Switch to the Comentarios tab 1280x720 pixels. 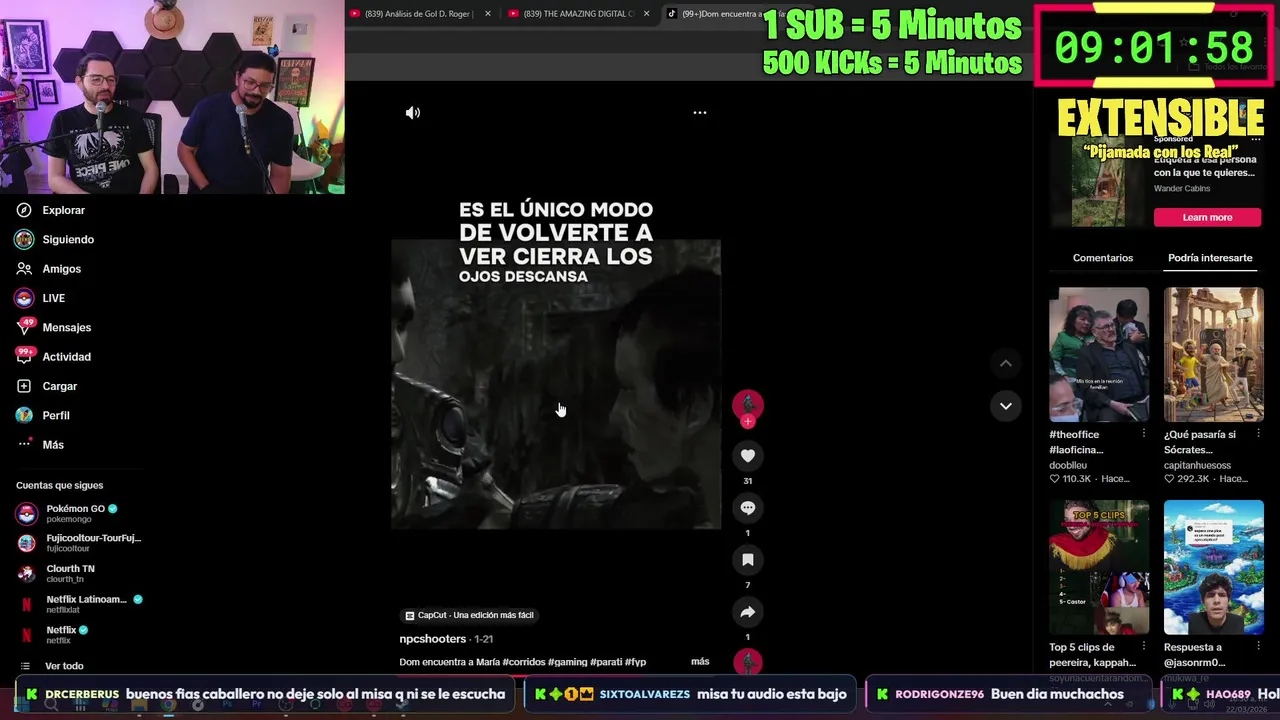(x=1103, y=258)
